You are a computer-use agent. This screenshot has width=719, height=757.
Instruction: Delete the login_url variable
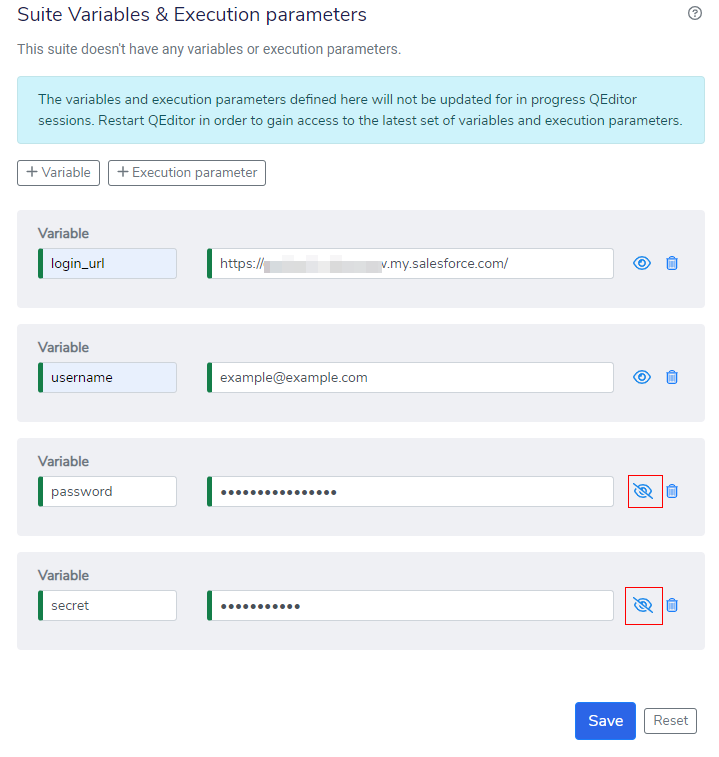pyautogui.click(x=672, y=263)
